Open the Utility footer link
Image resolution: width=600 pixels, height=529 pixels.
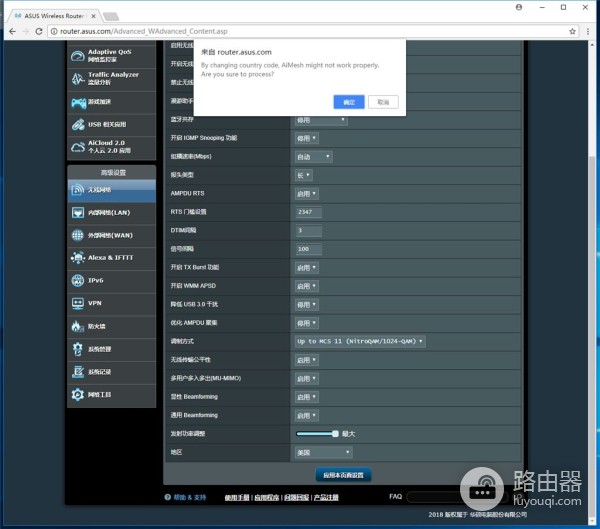(267, 497)
